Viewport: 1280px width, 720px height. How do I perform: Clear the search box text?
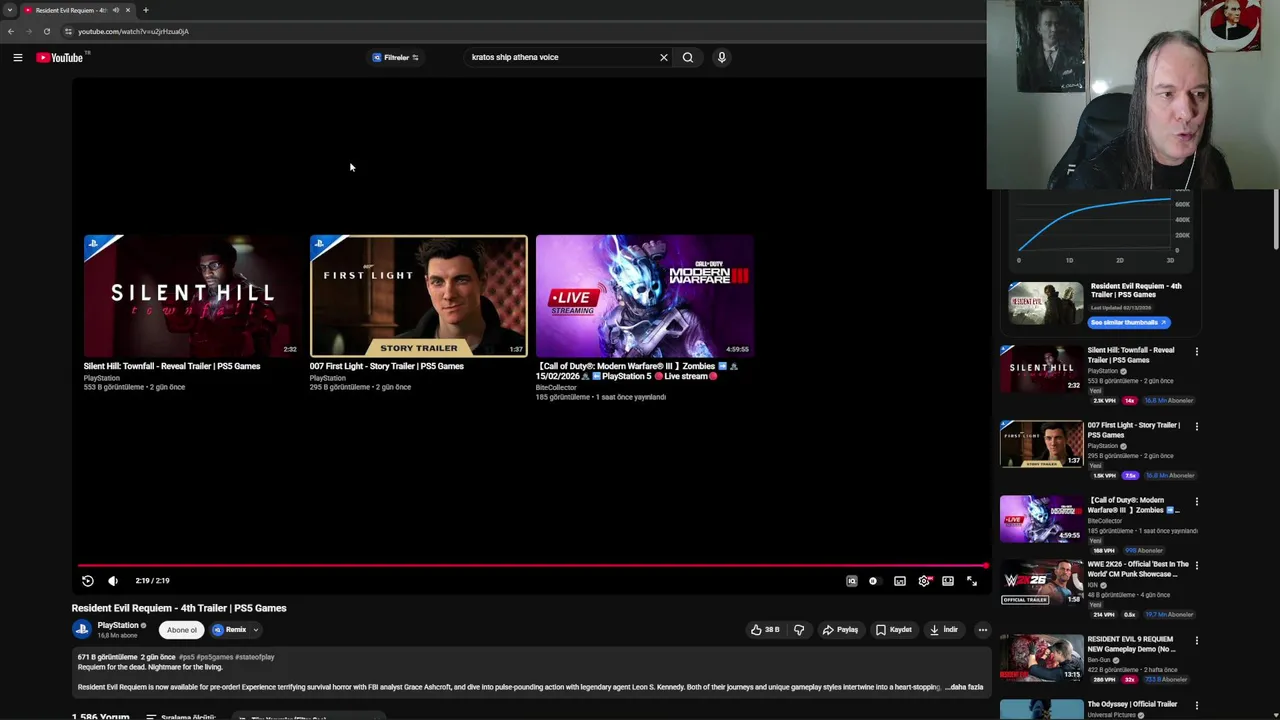tap(663, 57)
